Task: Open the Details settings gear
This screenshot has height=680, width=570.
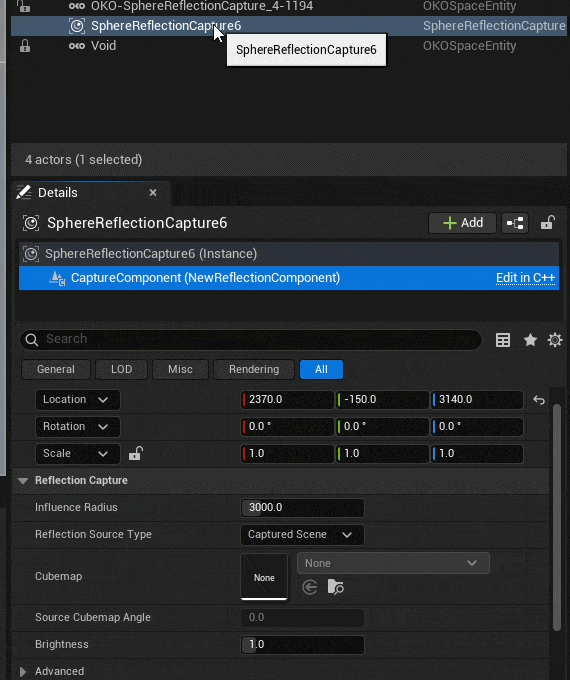Action: click(x=555, y=340)
